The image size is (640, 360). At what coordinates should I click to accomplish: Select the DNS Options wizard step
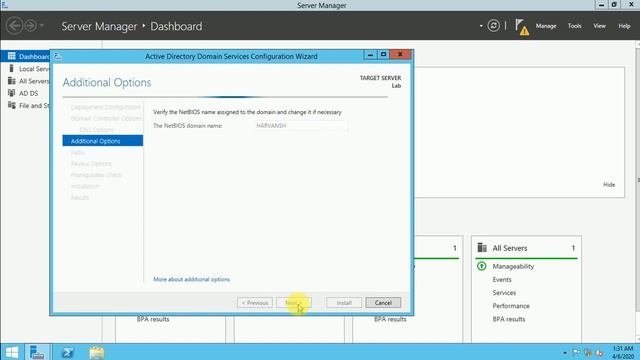96,130
